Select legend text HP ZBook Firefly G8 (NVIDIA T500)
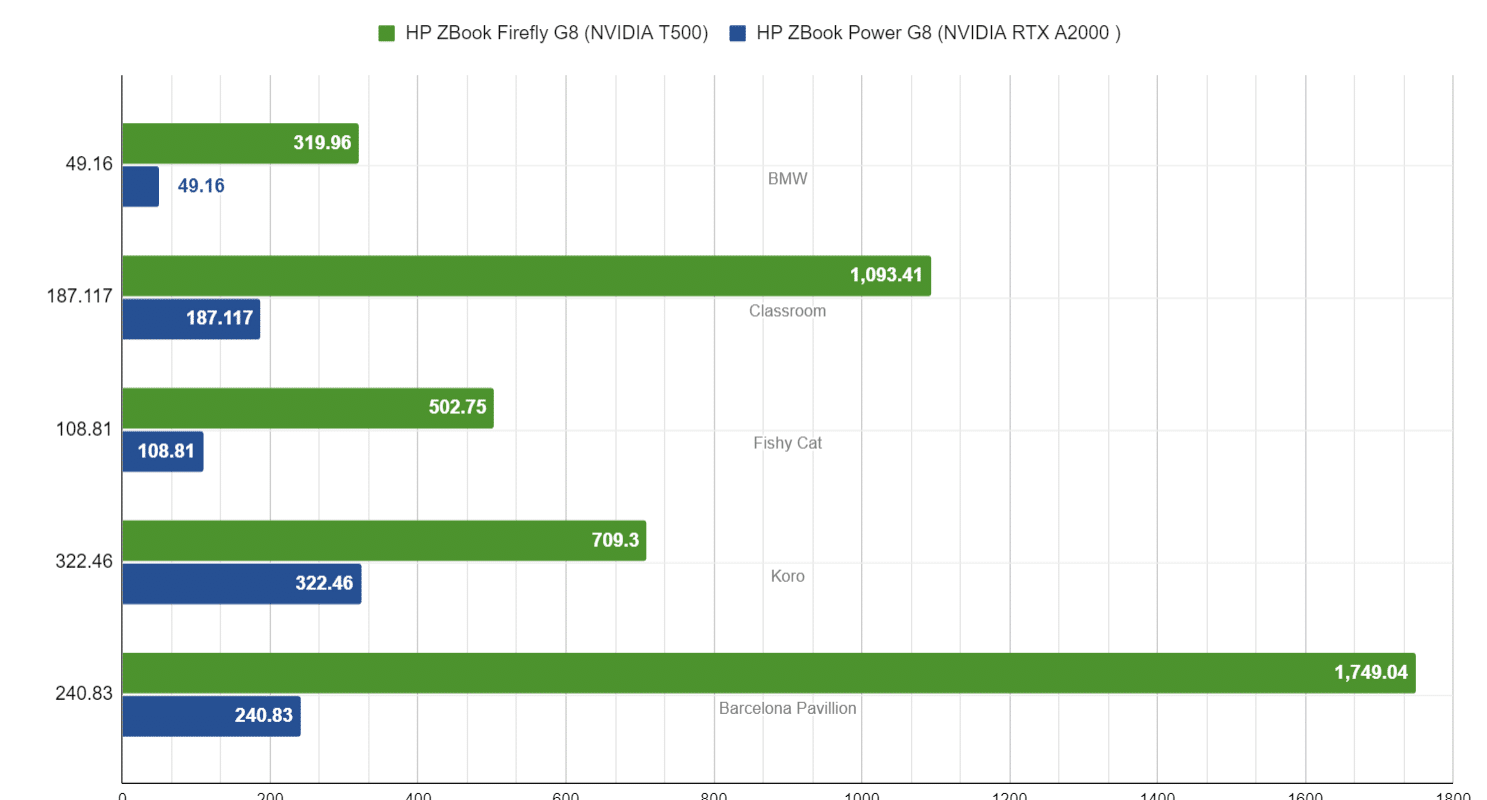The image size is (1487, 800). click(556, 34)
